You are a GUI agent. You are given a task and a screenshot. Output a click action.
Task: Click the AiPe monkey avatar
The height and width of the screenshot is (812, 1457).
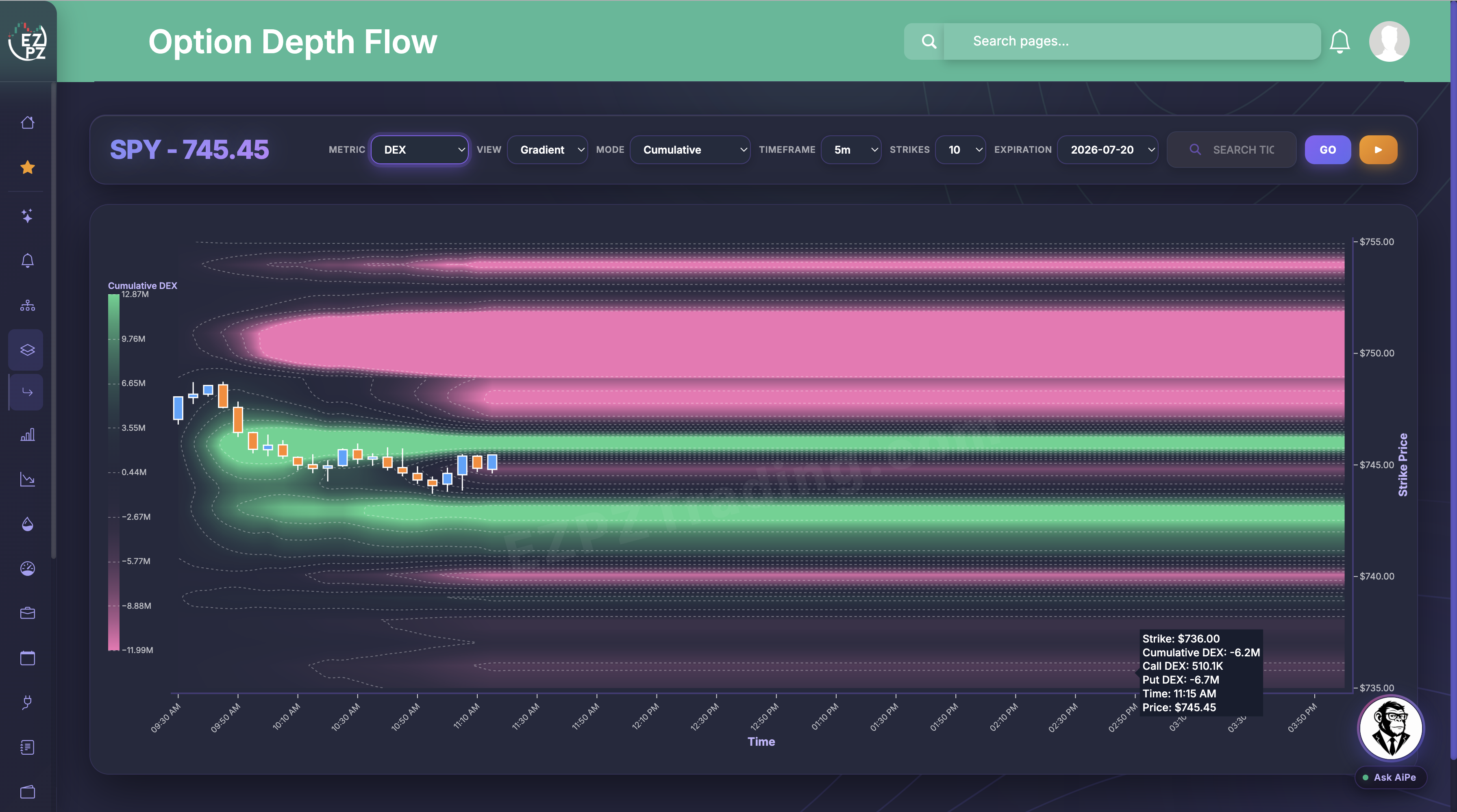click(1391, 729)
